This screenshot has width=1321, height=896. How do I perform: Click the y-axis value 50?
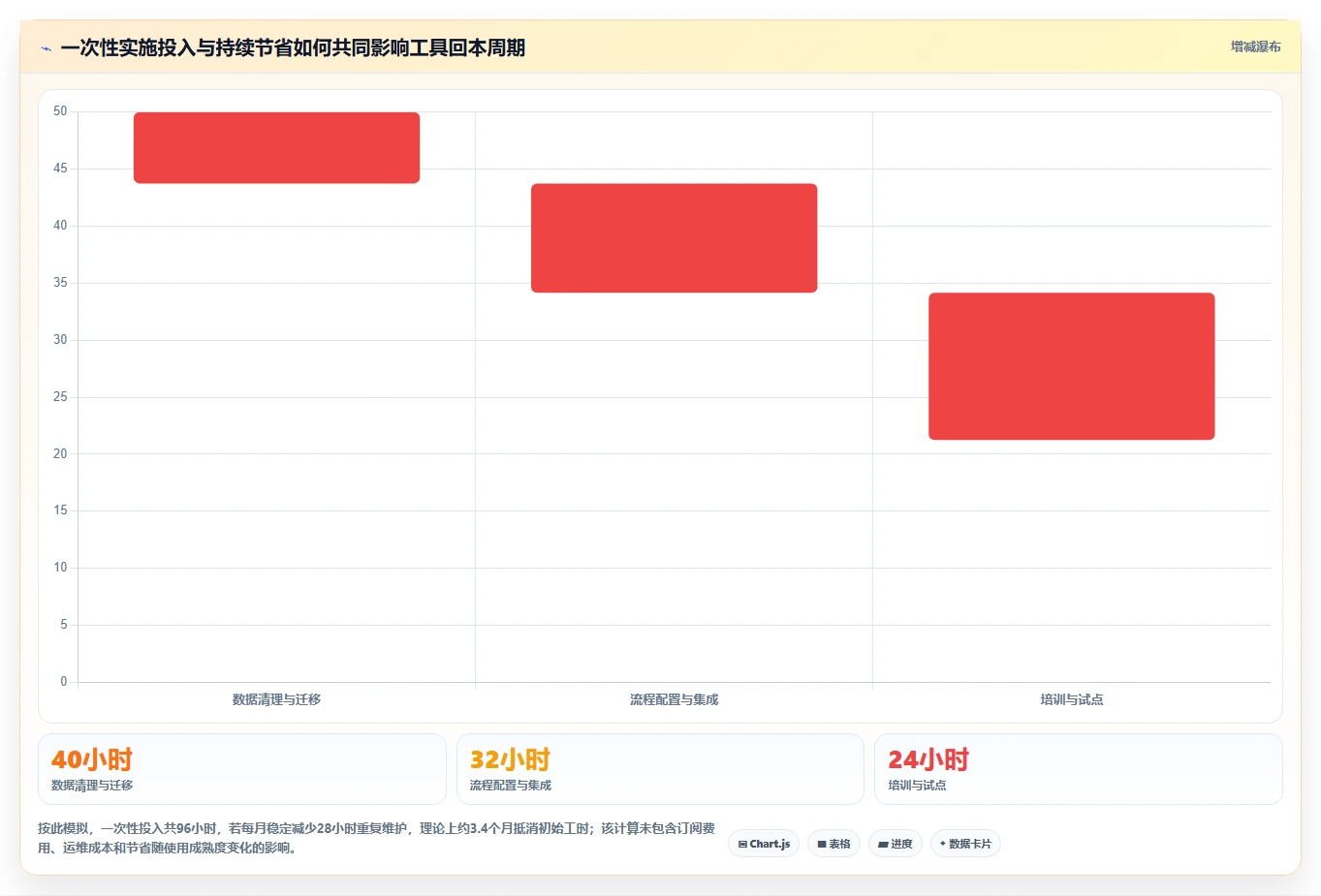[60, 111]
